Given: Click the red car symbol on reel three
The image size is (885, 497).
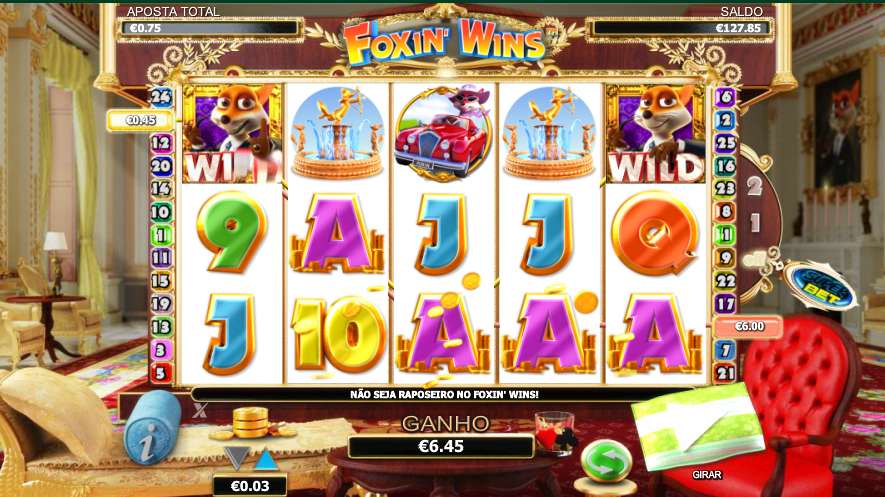Looking at the screenshot, I should [x=443, y=133].
